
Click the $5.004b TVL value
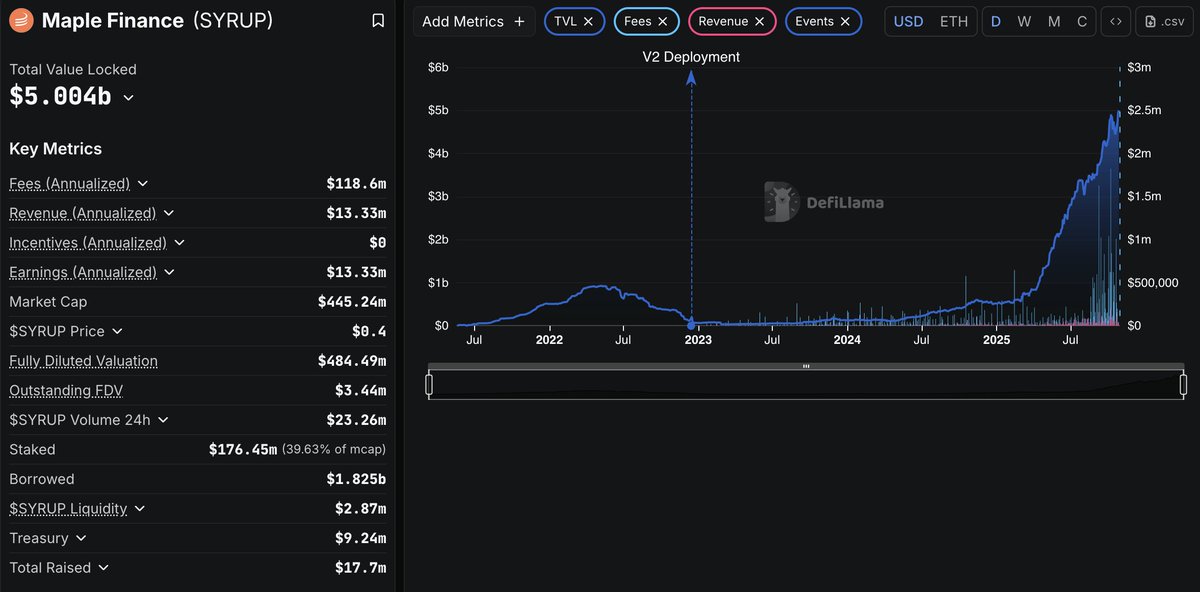pos(60,97)
